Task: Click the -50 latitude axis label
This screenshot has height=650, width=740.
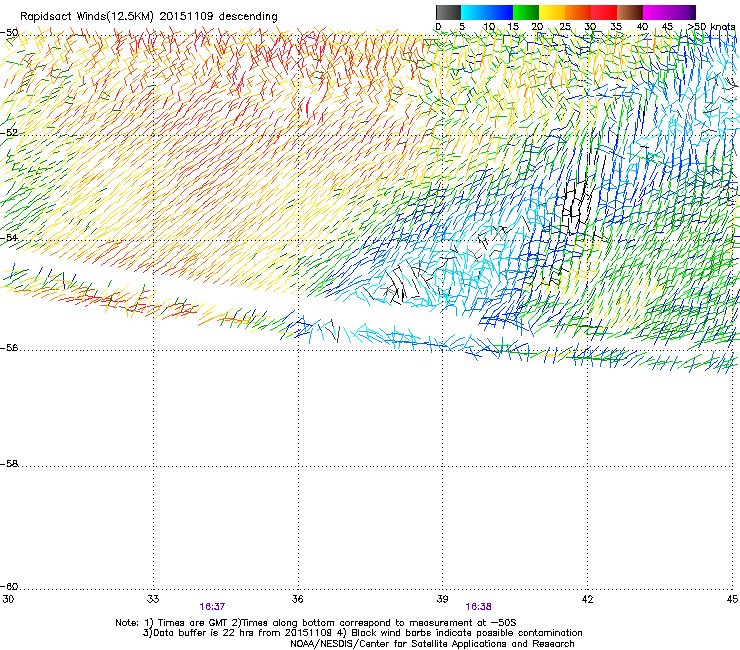Action: [x=9, y=33]
